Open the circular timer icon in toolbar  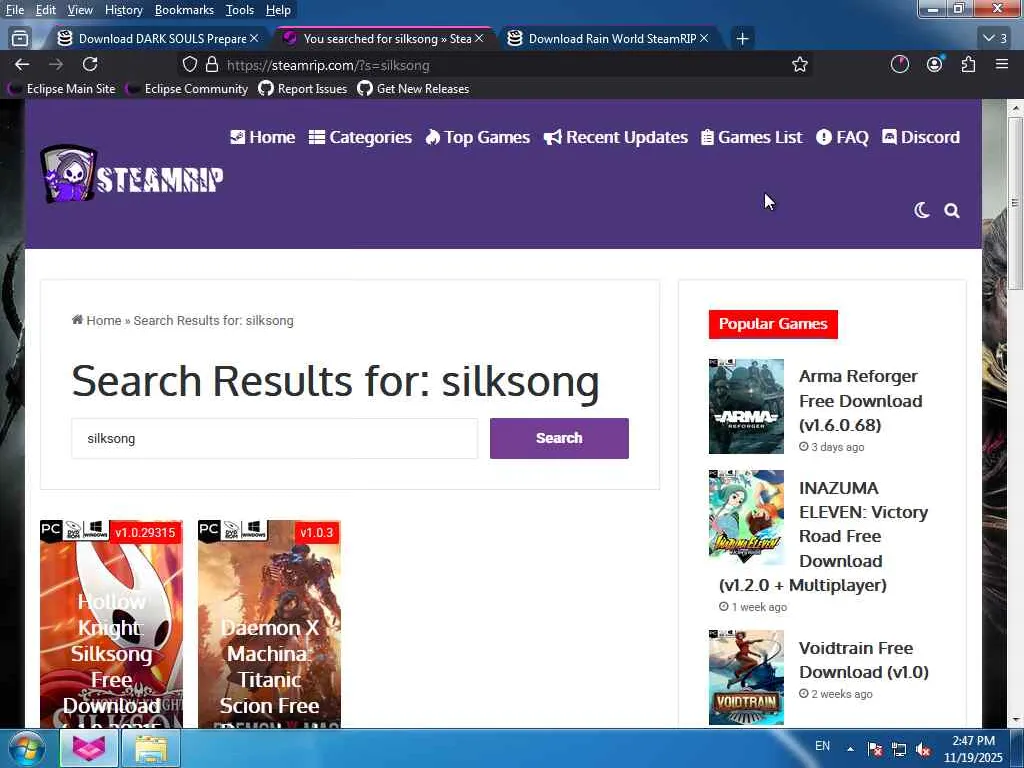point(900,64)
